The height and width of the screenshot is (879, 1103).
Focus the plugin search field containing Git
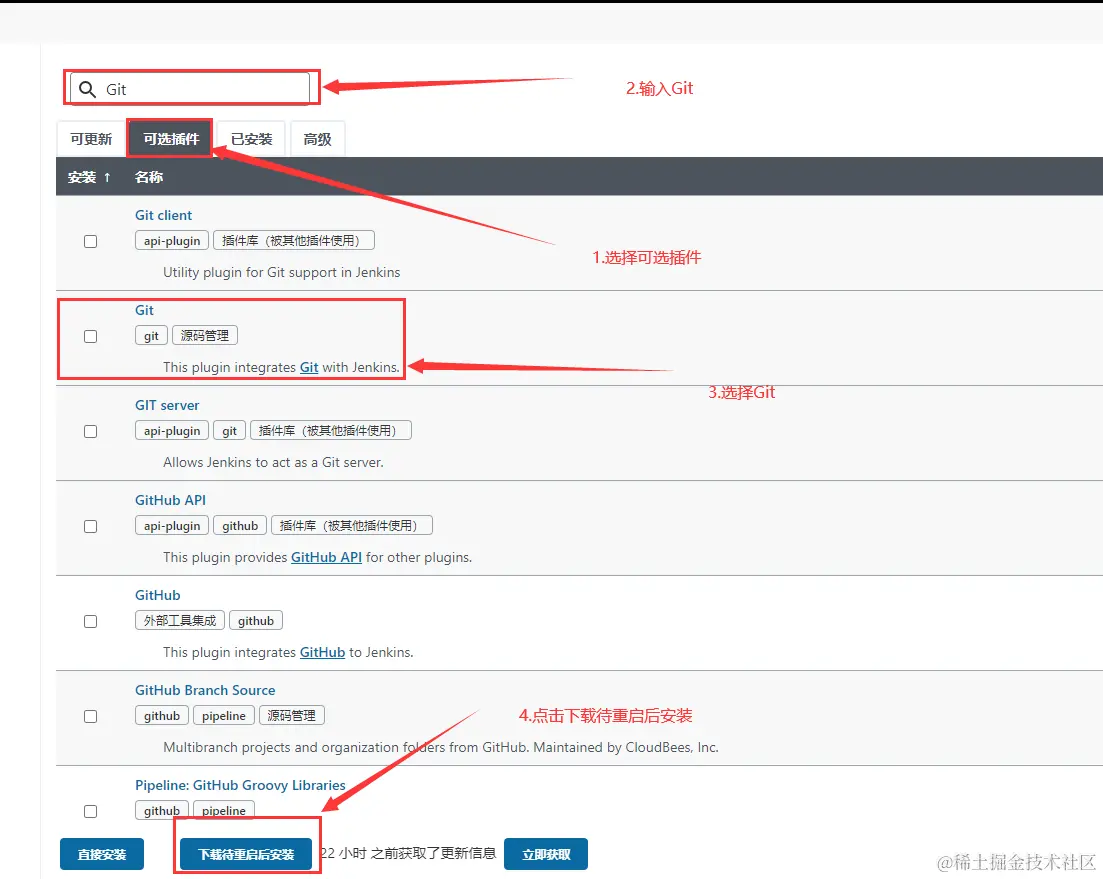coord(190,89)
